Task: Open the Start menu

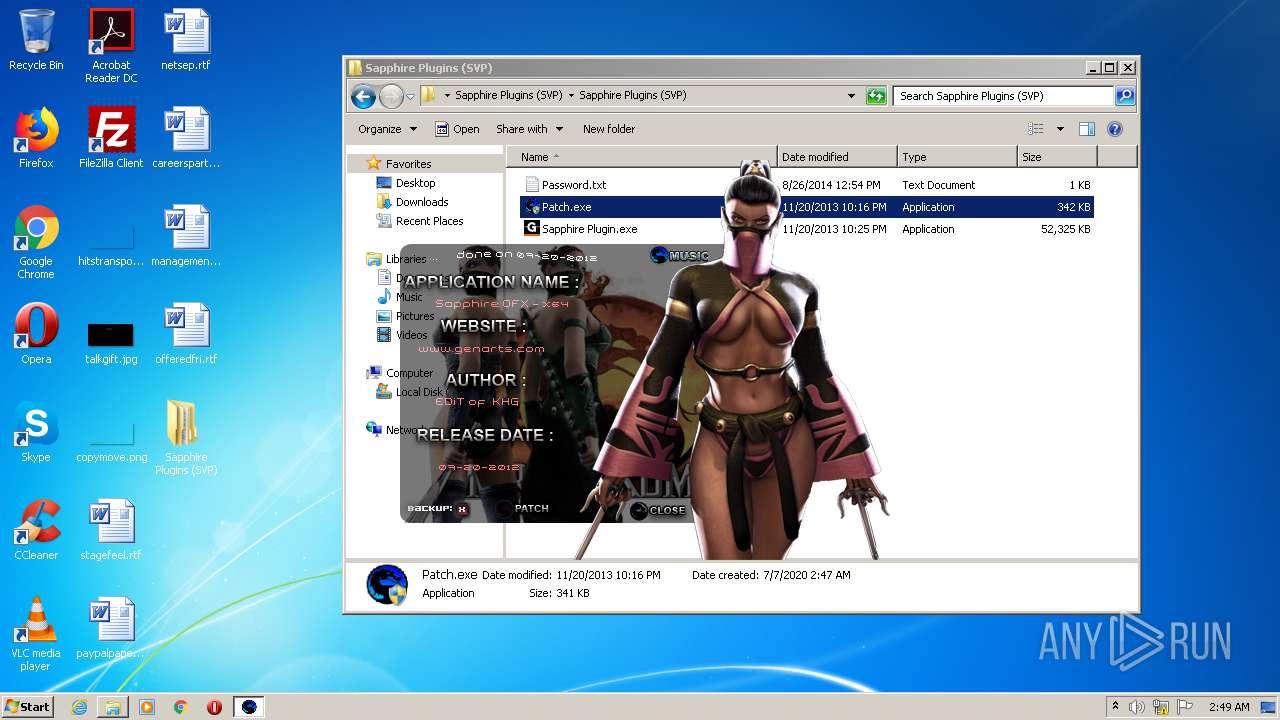Action: (27, 706)
